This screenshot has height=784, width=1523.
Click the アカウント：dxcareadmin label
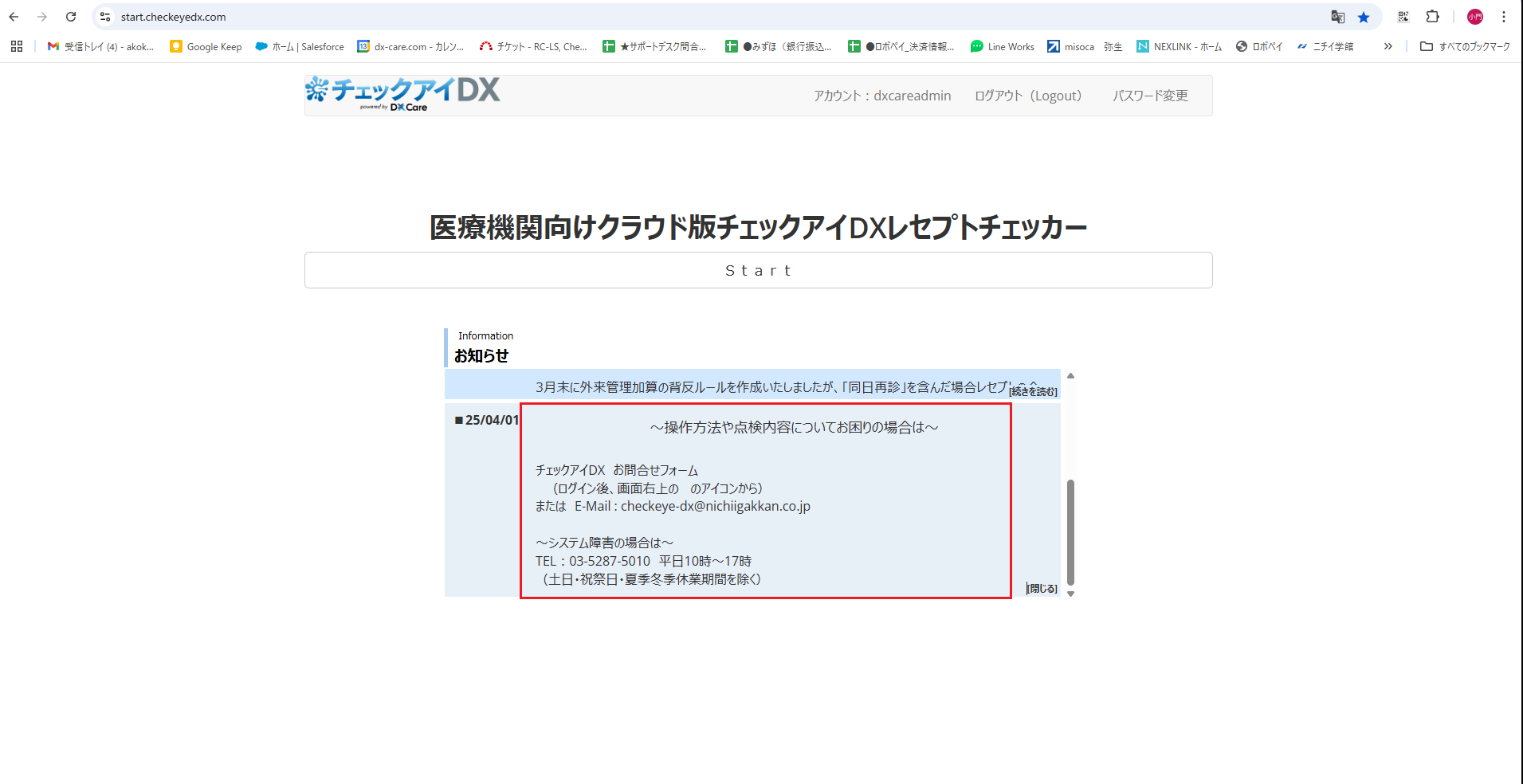pos(882,96)
